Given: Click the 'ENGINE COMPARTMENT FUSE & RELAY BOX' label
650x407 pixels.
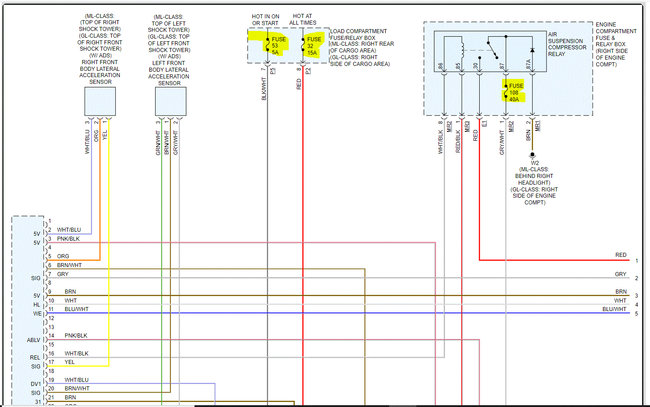Looking at the screenshot, I should 616,44.
